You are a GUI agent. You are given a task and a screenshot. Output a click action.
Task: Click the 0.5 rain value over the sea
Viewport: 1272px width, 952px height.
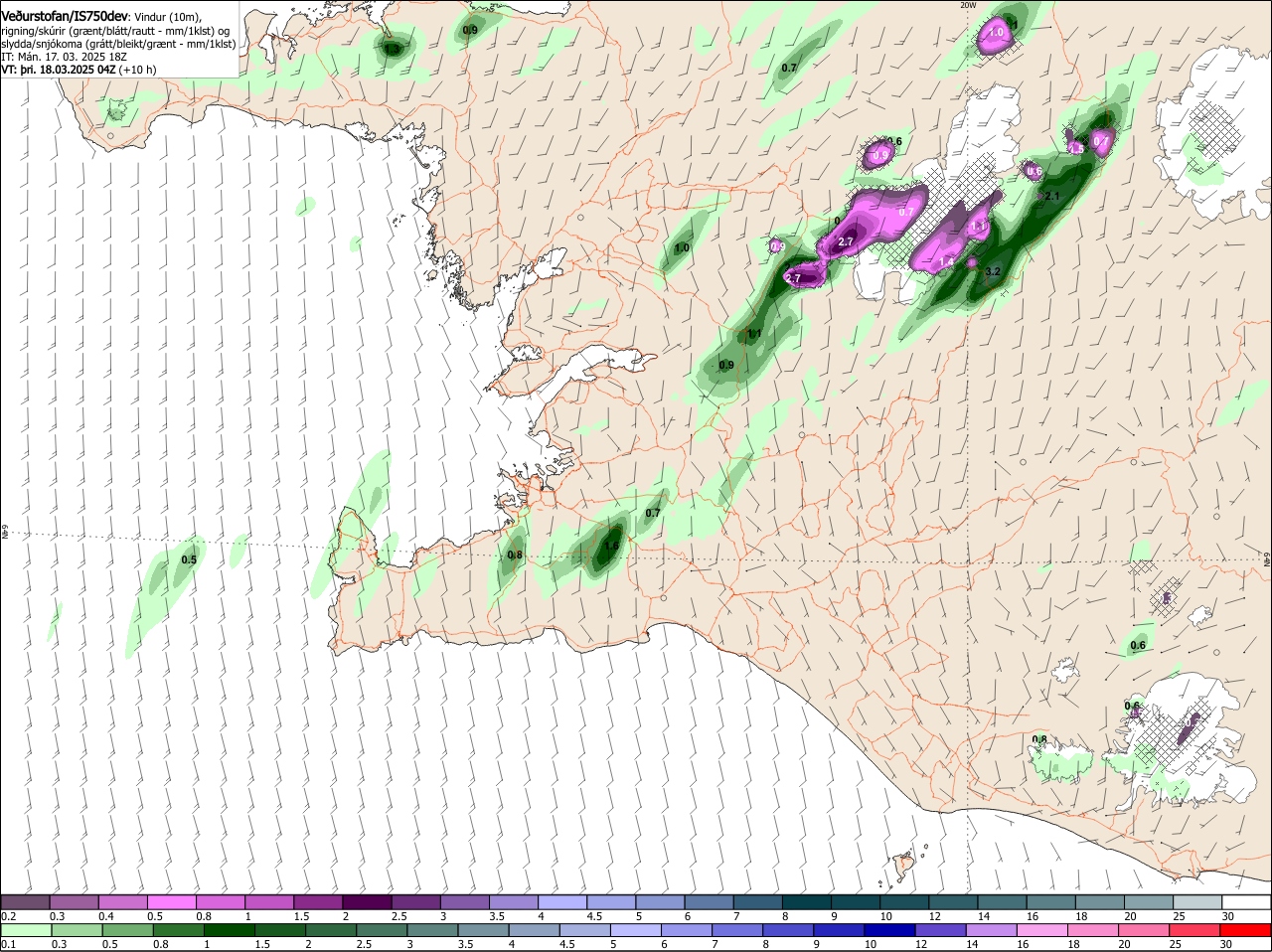[x=189, y=559]
